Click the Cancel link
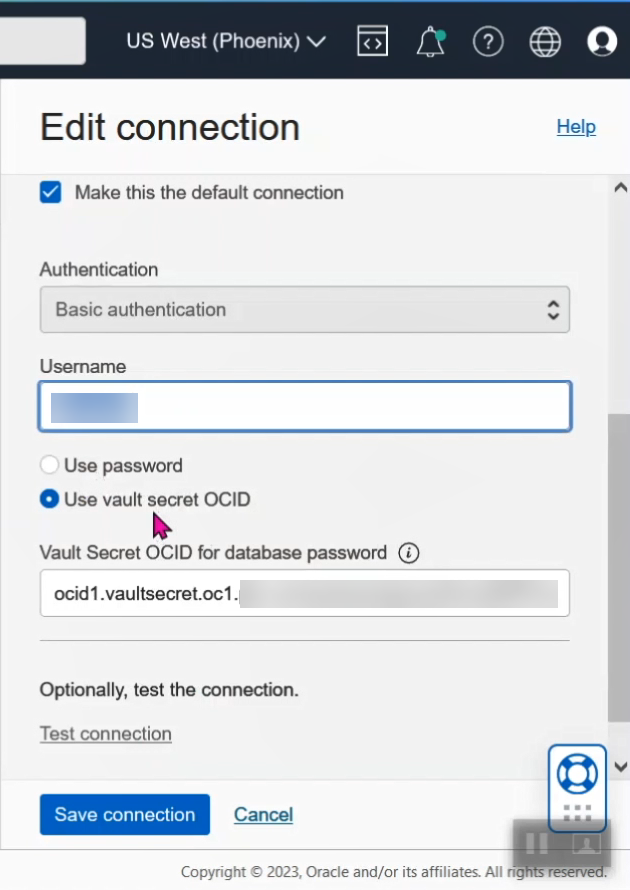Viewport: 630px width, 890px height. click(263, 814)
